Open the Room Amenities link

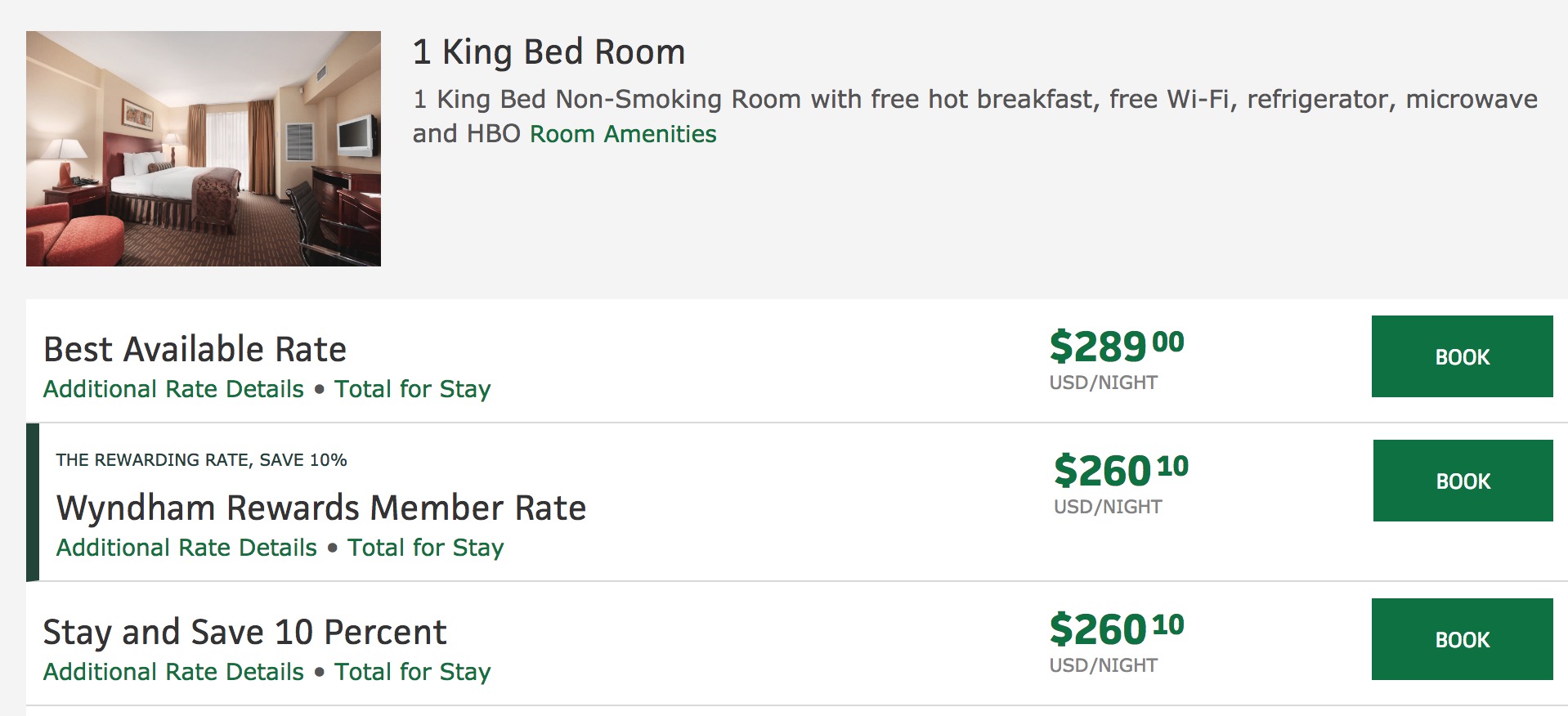click(623, 134)
